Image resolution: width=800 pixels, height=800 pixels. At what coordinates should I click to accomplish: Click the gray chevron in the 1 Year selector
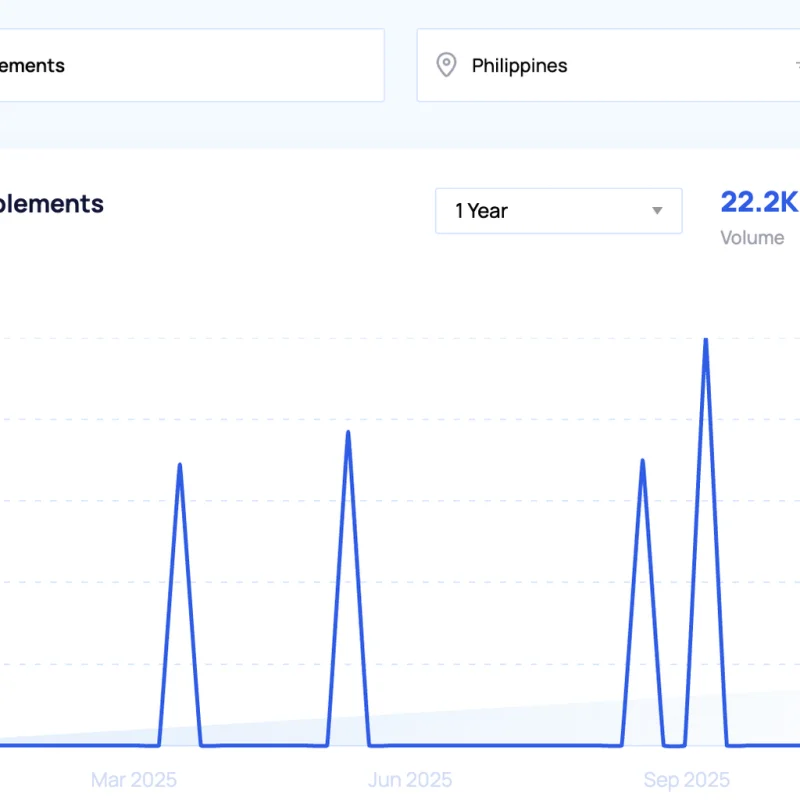(x=657, y=211)
